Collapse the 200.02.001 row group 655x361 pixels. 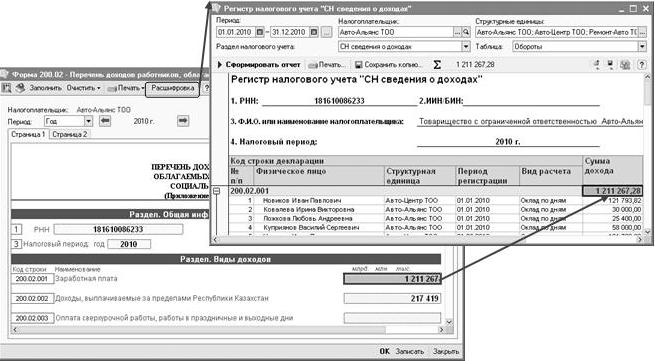click(x=216, y=191)
